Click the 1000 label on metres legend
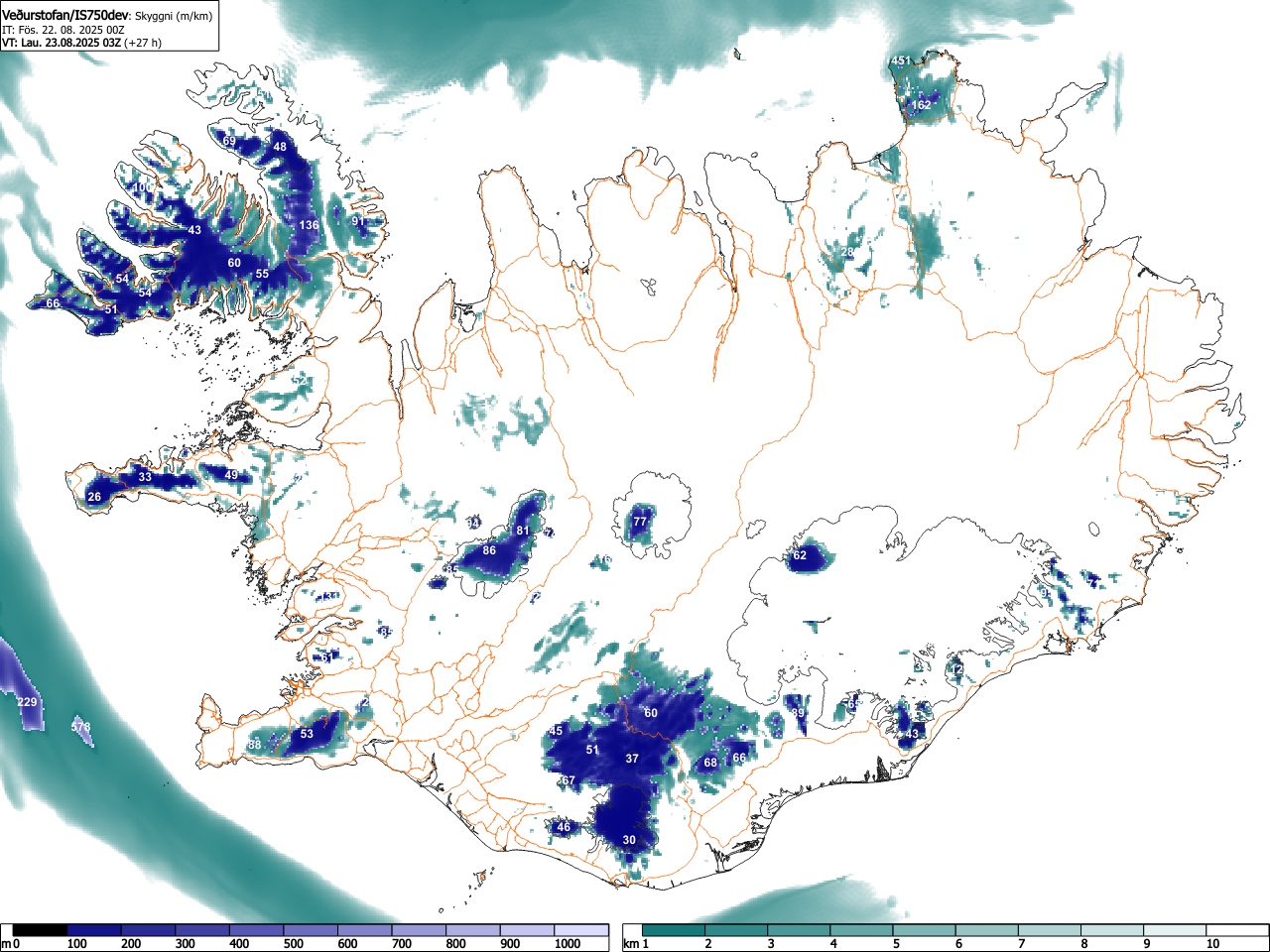This screenshot has width=1270, height=952. point(568,944)
